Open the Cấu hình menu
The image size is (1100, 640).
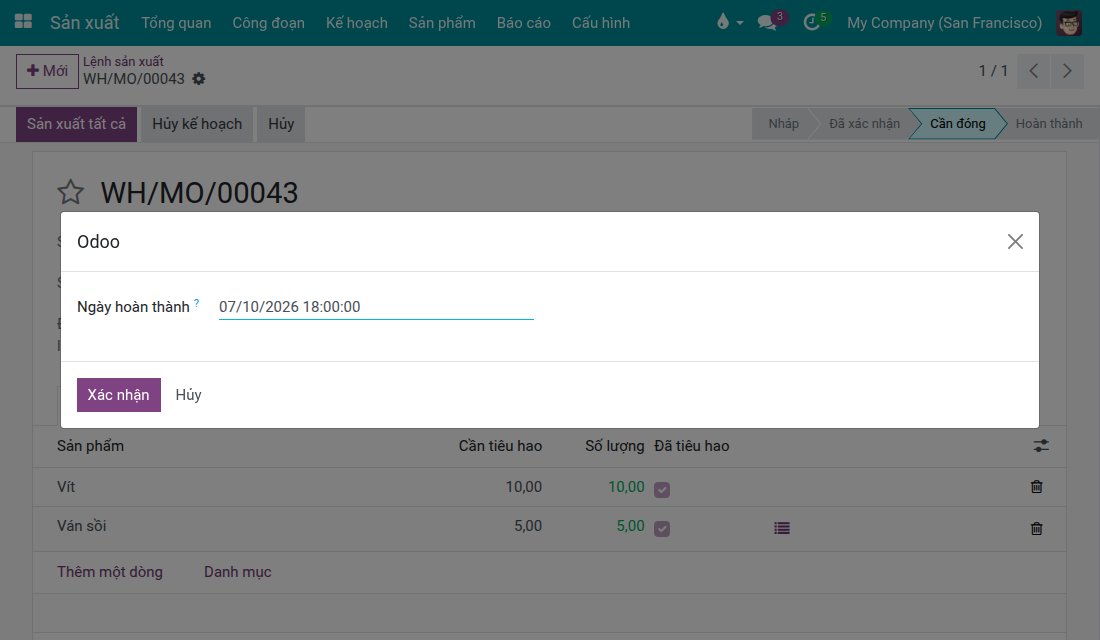point(601,22)
